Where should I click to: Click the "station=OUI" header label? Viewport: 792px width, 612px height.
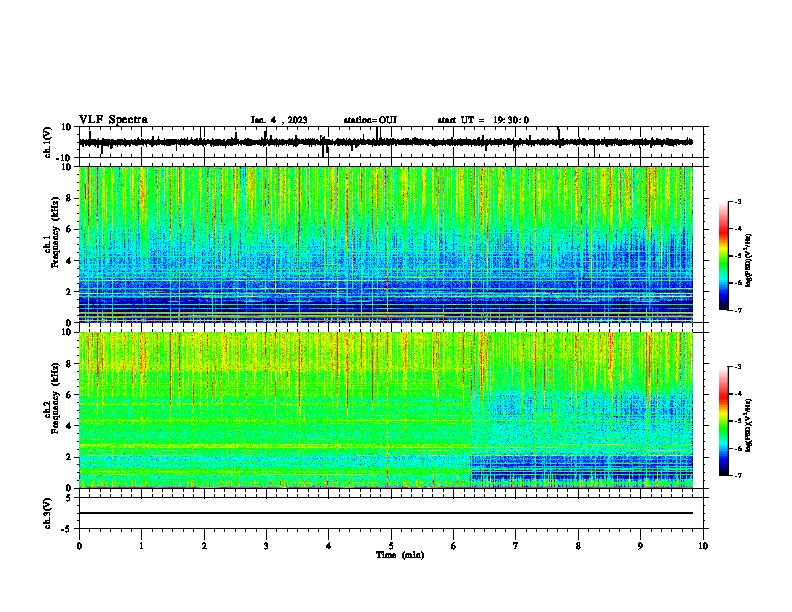click(x=370, y=120)
